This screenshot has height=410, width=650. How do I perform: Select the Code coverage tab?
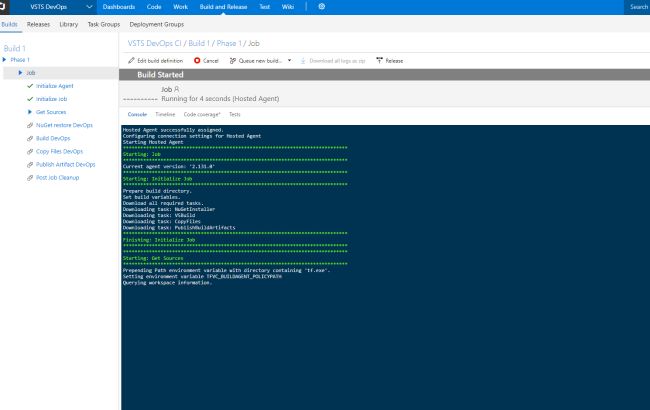point(202,114)
